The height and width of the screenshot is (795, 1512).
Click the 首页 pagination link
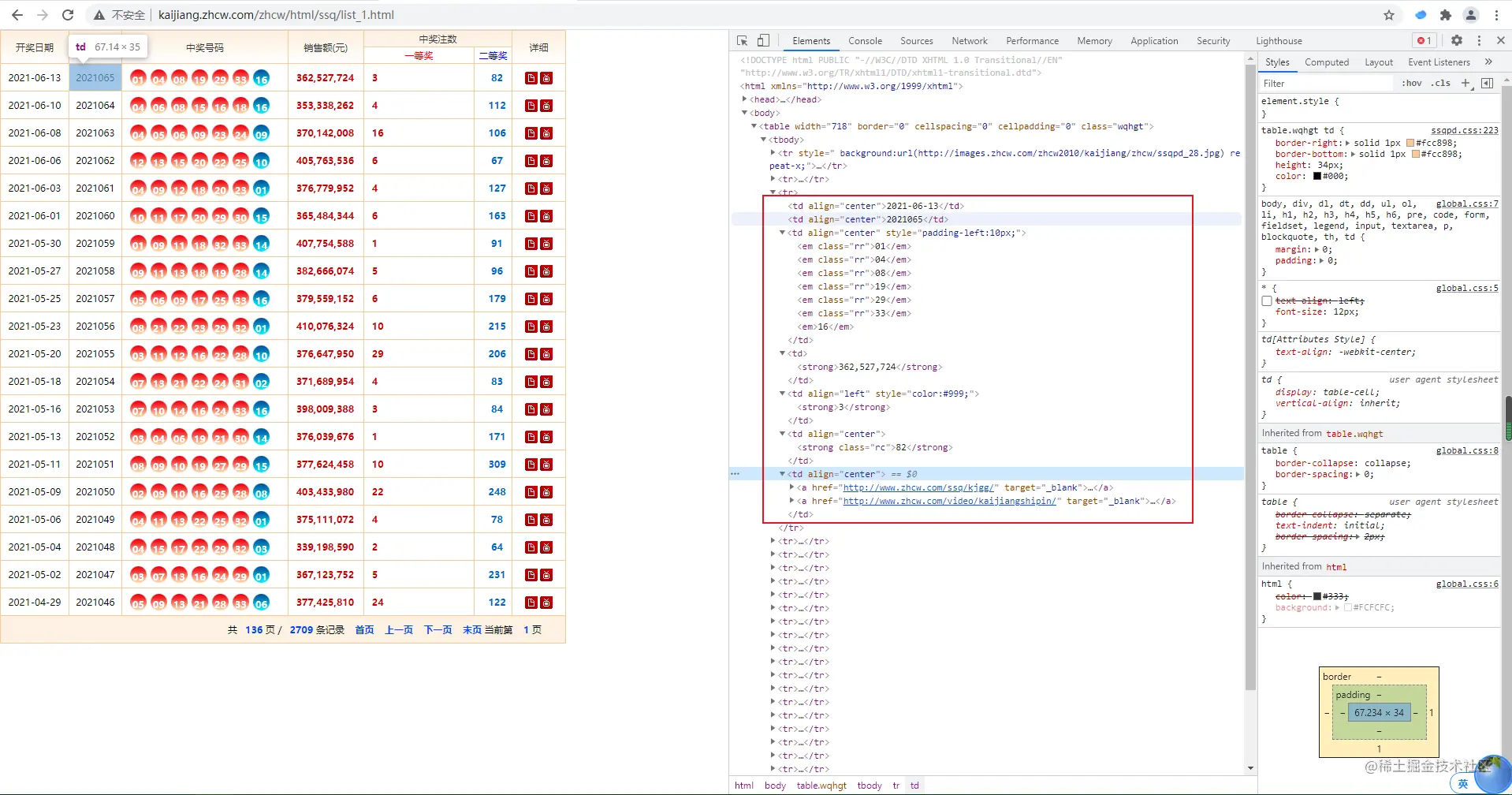(364, 630)
